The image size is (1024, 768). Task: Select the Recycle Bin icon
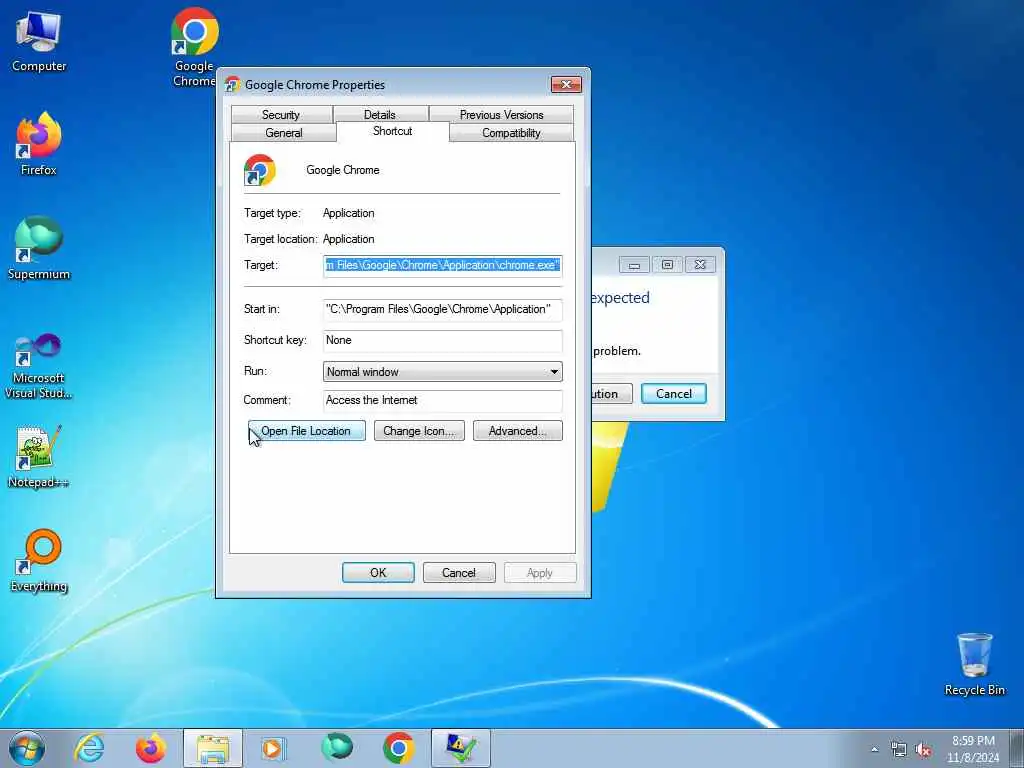click(x=974, y=664)
